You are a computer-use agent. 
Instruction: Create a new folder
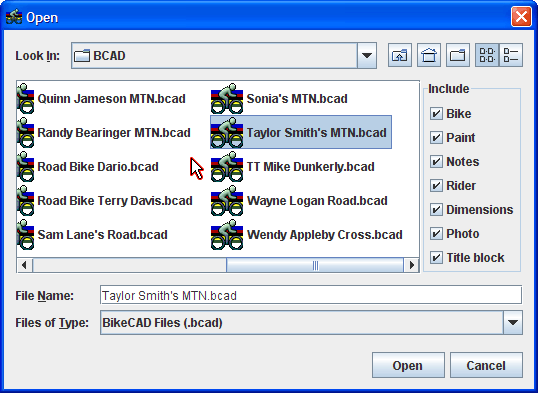458,55
